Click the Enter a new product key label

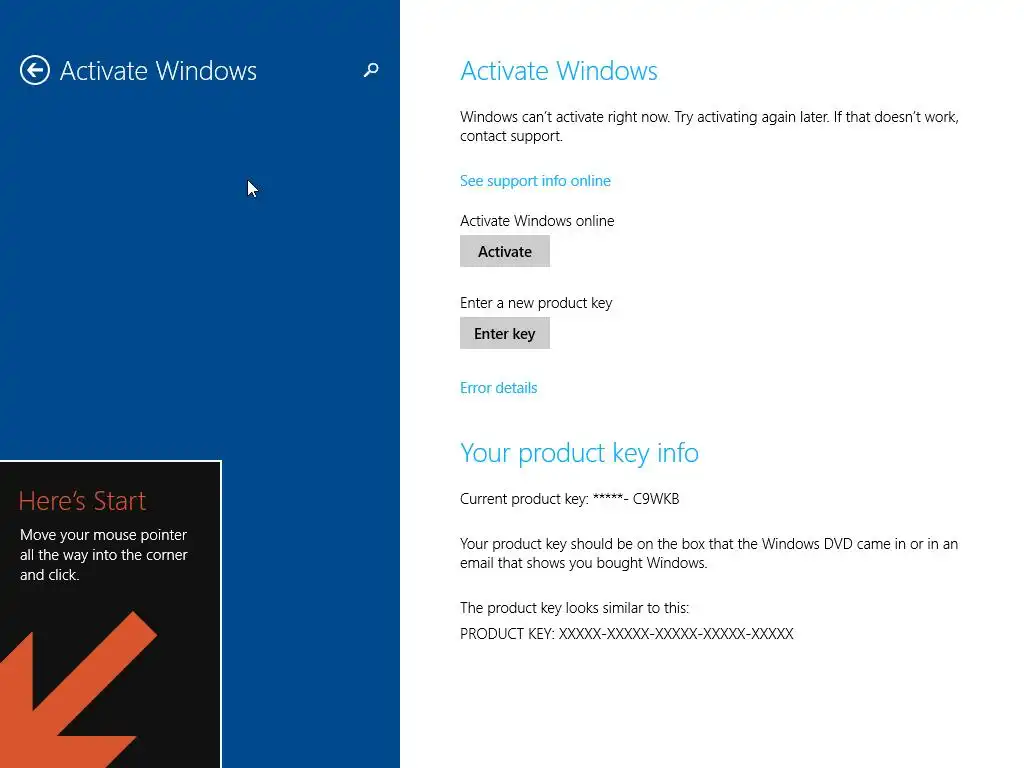(x=536, y=303)
